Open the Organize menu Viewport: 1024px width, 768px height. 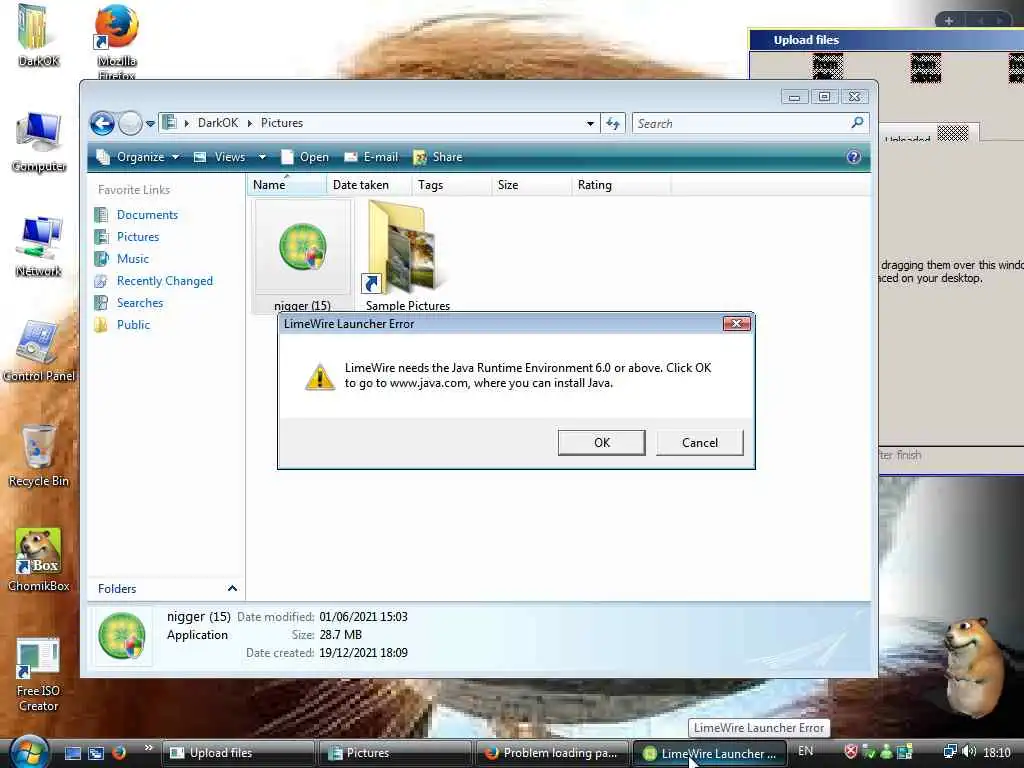click(x=138, y=157)
